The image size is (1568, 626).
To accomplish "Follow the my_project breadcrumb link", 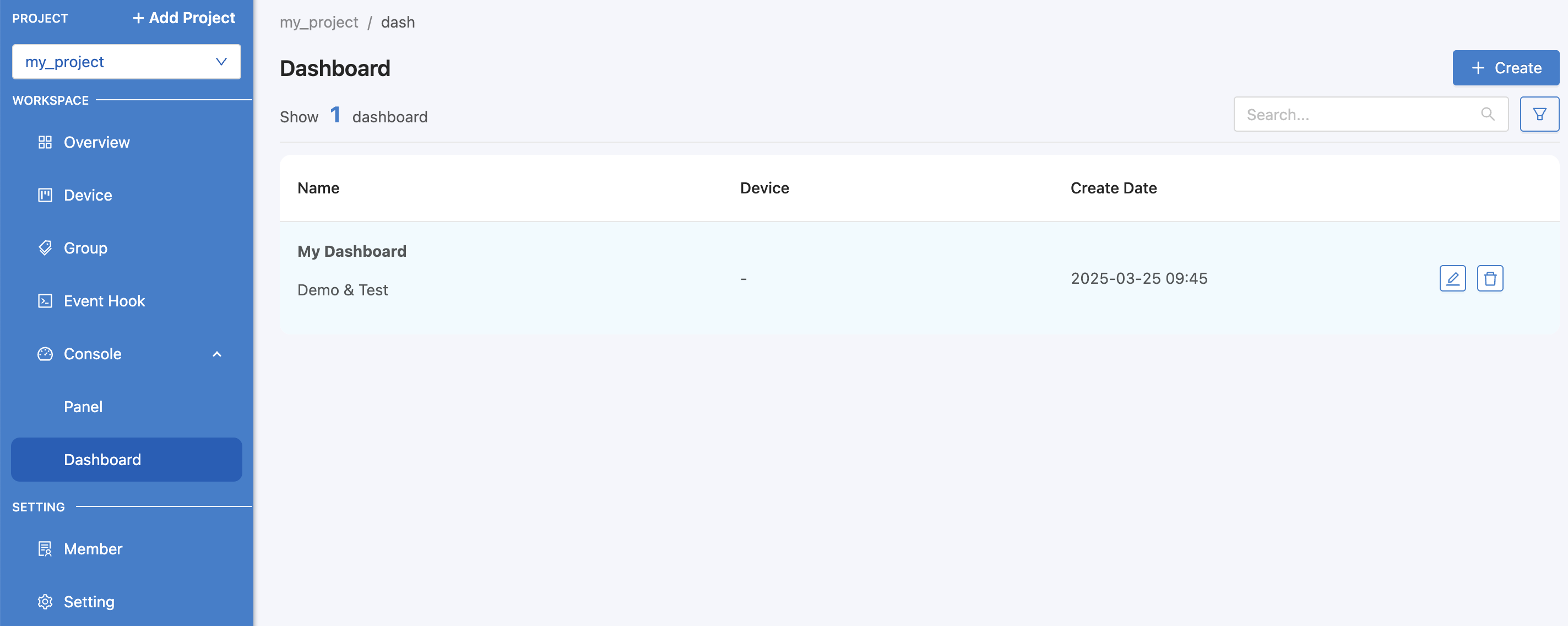I will tap(319, 23).
